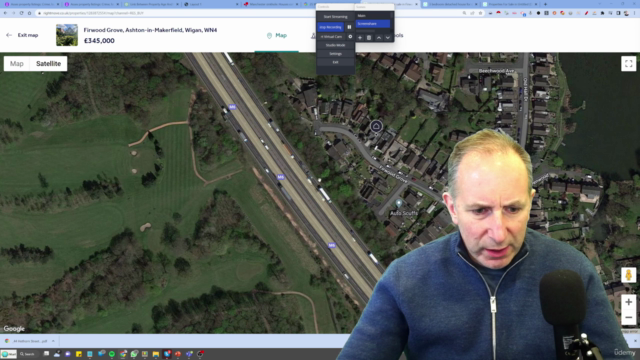Stop the OBS recording
The width and height of the screenshot is (640, 360).
tap(331, 27)
